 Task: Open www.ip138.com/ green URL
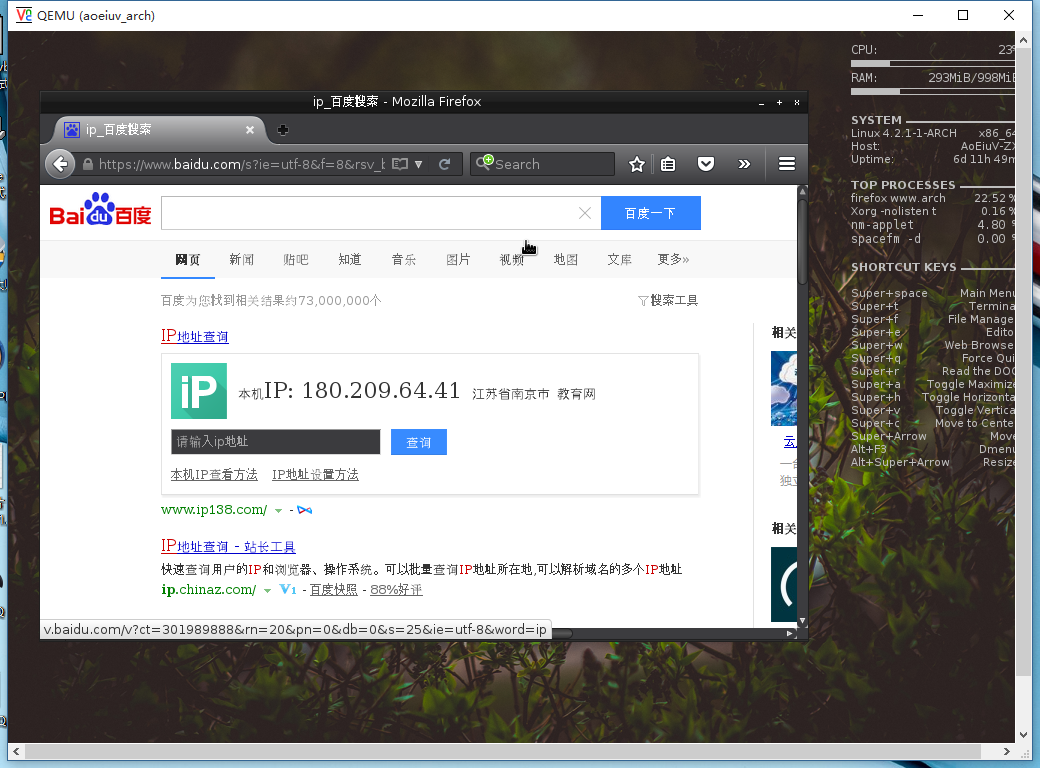click(214, 509)
